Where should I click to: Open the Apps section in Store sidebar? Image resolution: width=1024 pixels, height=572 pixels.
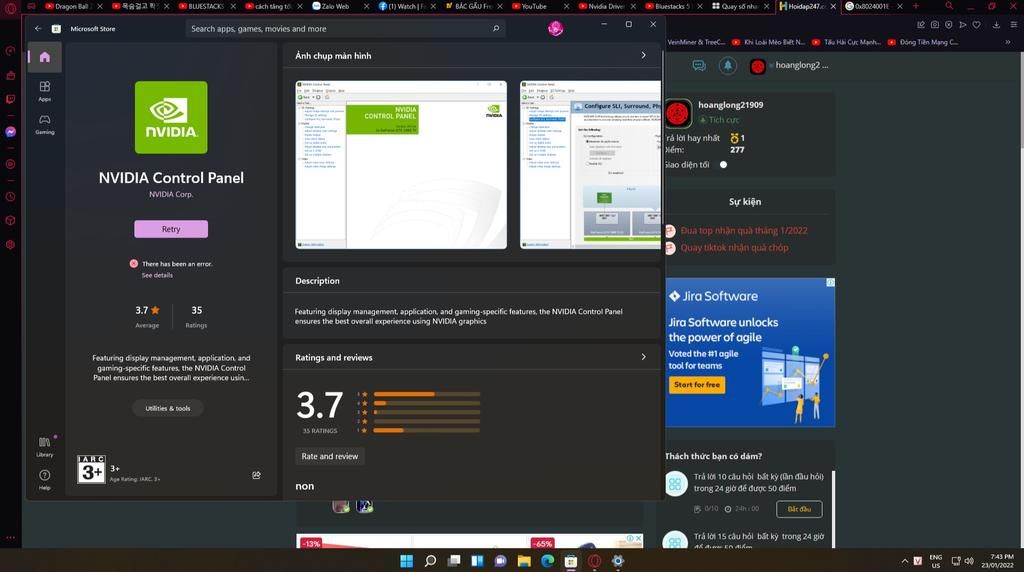pos(44,90)
